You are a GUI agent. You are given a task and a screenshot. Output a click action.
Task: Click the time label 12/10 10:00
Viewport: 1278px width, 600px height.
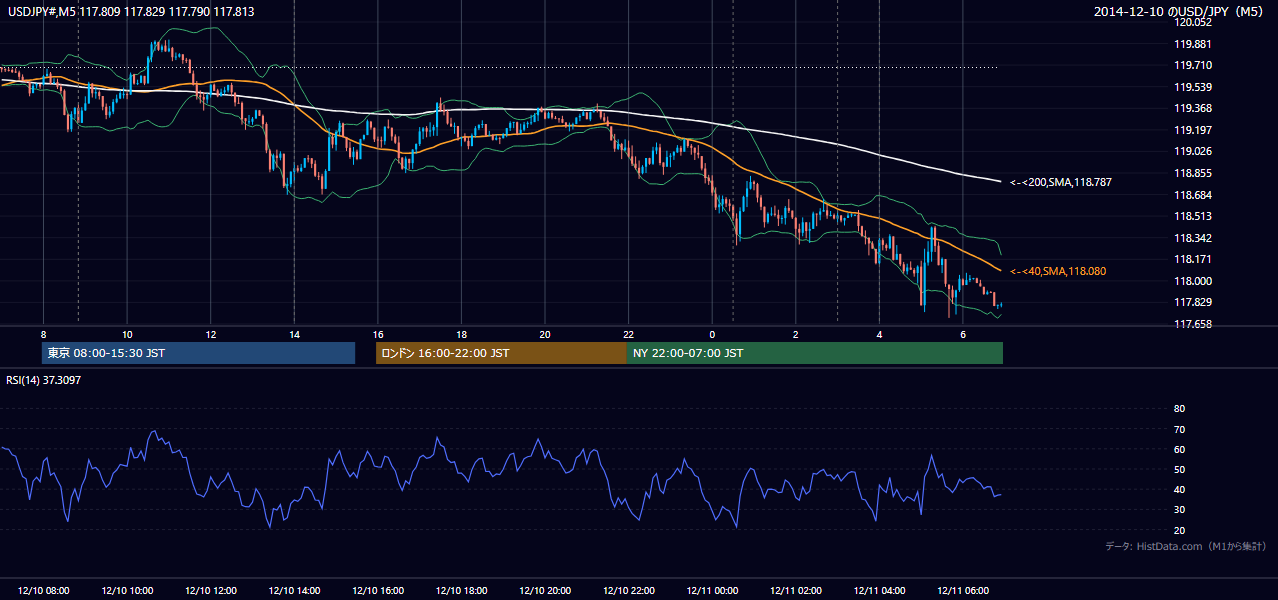pyautogui.click(x=127, y=591)
